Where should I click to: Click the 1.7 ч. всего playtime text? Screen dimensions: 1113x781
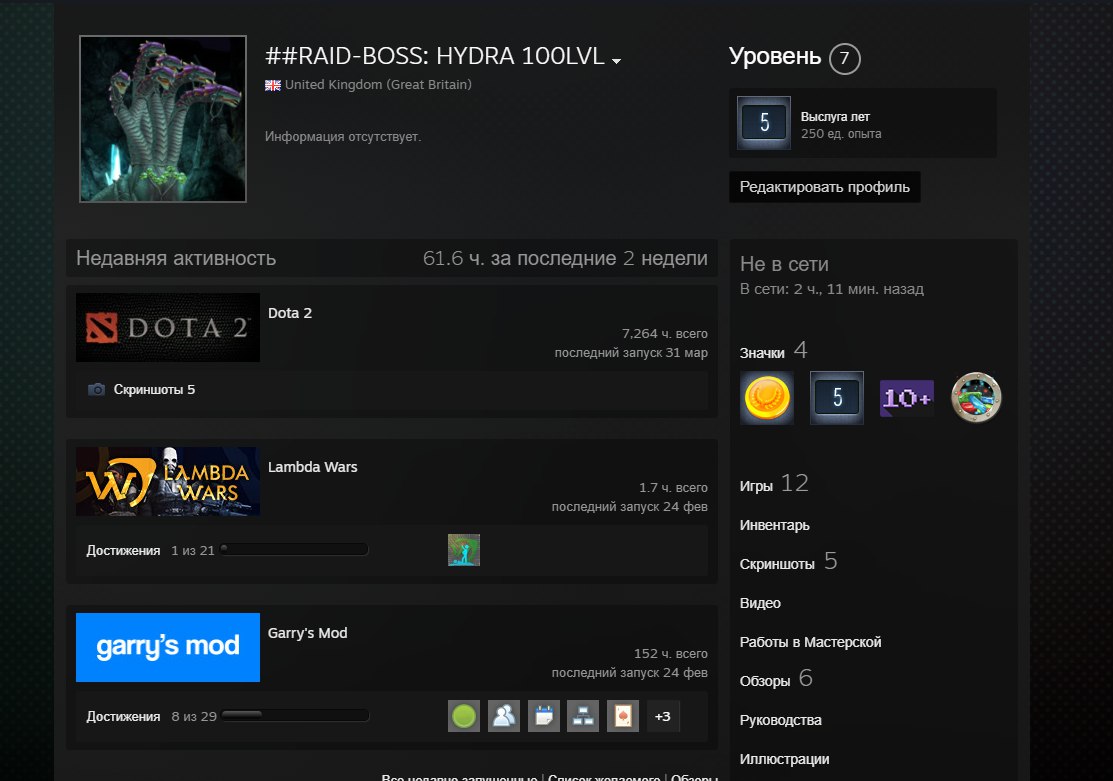pyautogui.click(x=673, y=488)
